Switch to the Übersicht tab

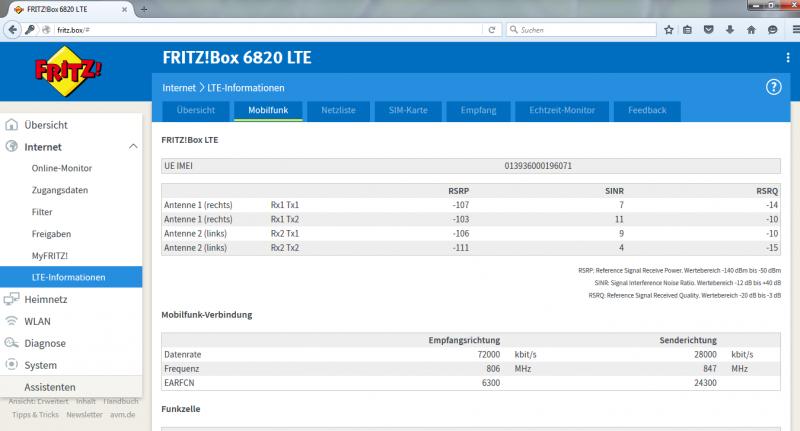tap(196, 111)
